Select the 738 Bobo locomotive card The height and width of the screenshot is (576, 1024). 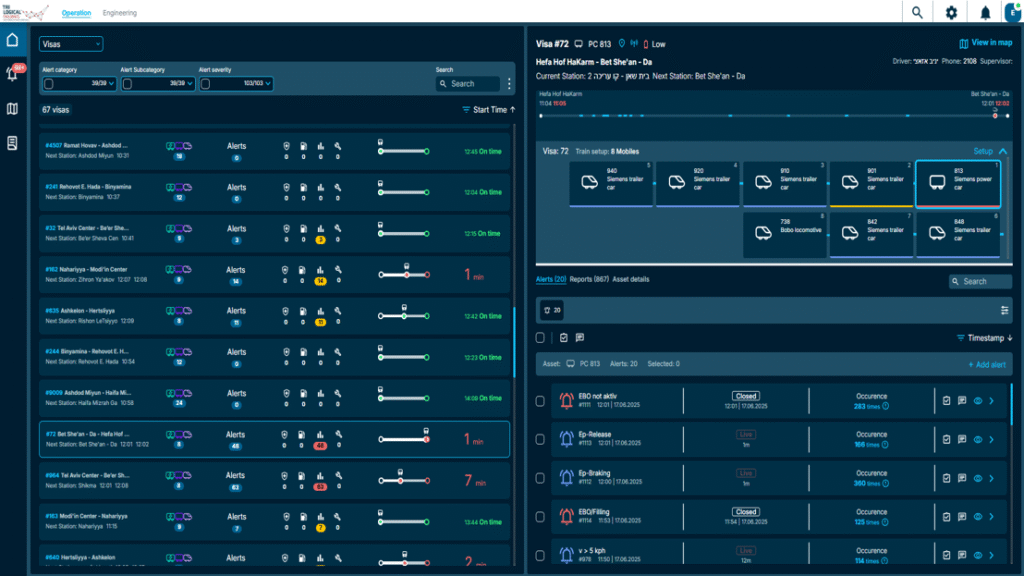(783, 235)
